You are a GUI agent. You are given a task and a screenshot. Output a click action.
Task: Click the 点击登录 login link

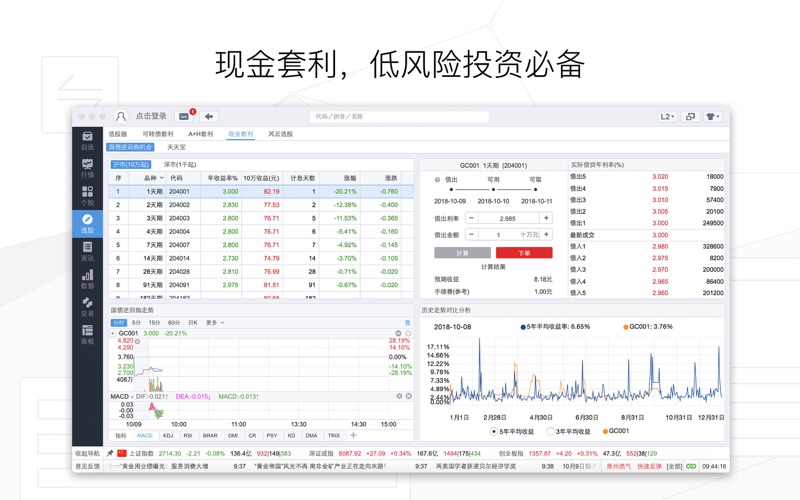151,116
